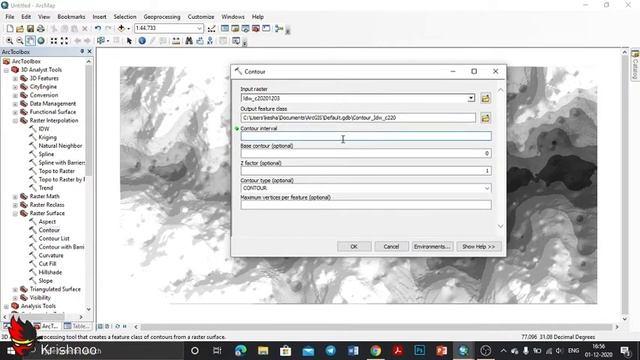Click the Go To XY icon
640x360 pixels.
pos(210,41)
